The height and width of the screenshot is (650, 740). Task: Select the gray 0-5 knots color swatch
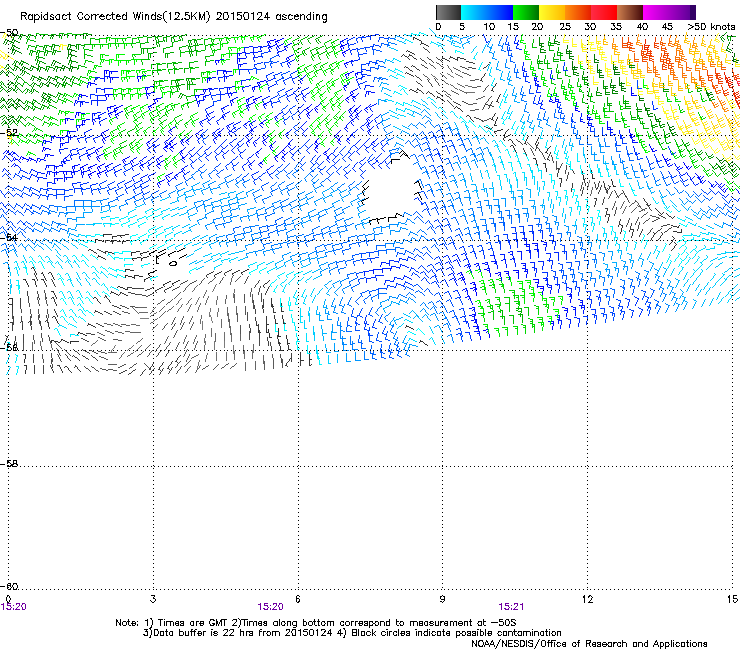point(448,12)
